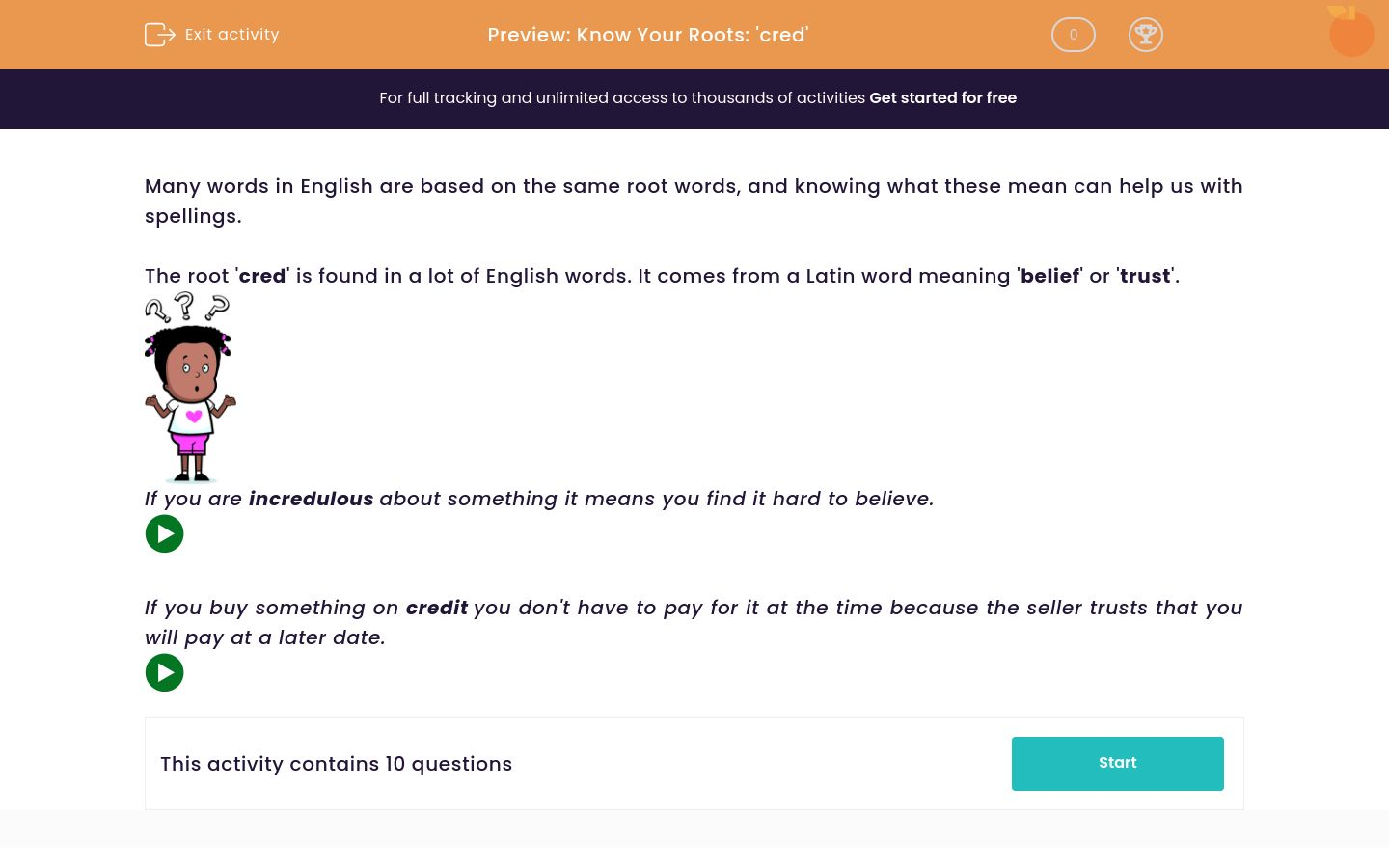Click 'Exit activity' to leave the preview
Image resolution: width=1389 pixels, height=868 pixels.
231,35
